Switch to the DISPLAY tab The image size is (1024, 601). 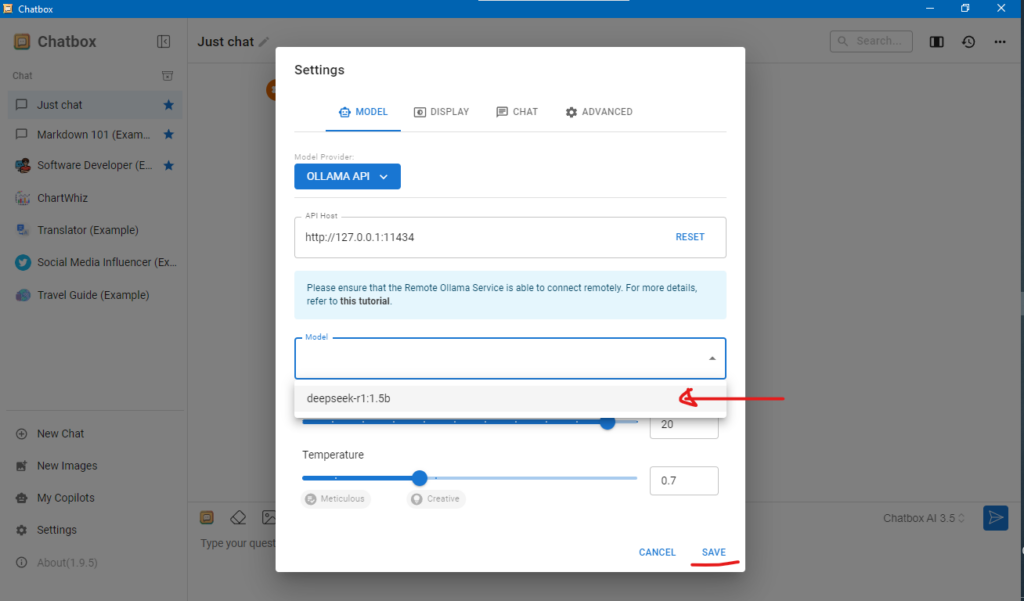[x=441, y=112]
